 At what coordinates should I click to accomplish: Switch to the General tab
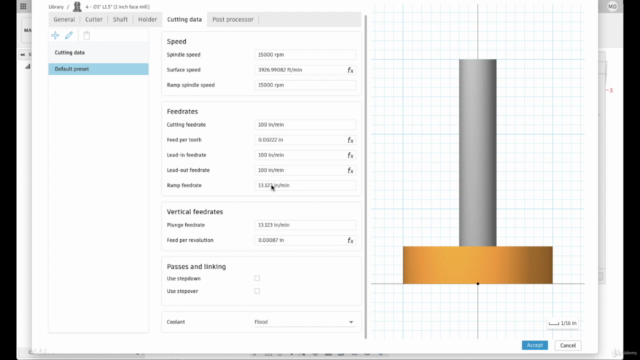64,19
